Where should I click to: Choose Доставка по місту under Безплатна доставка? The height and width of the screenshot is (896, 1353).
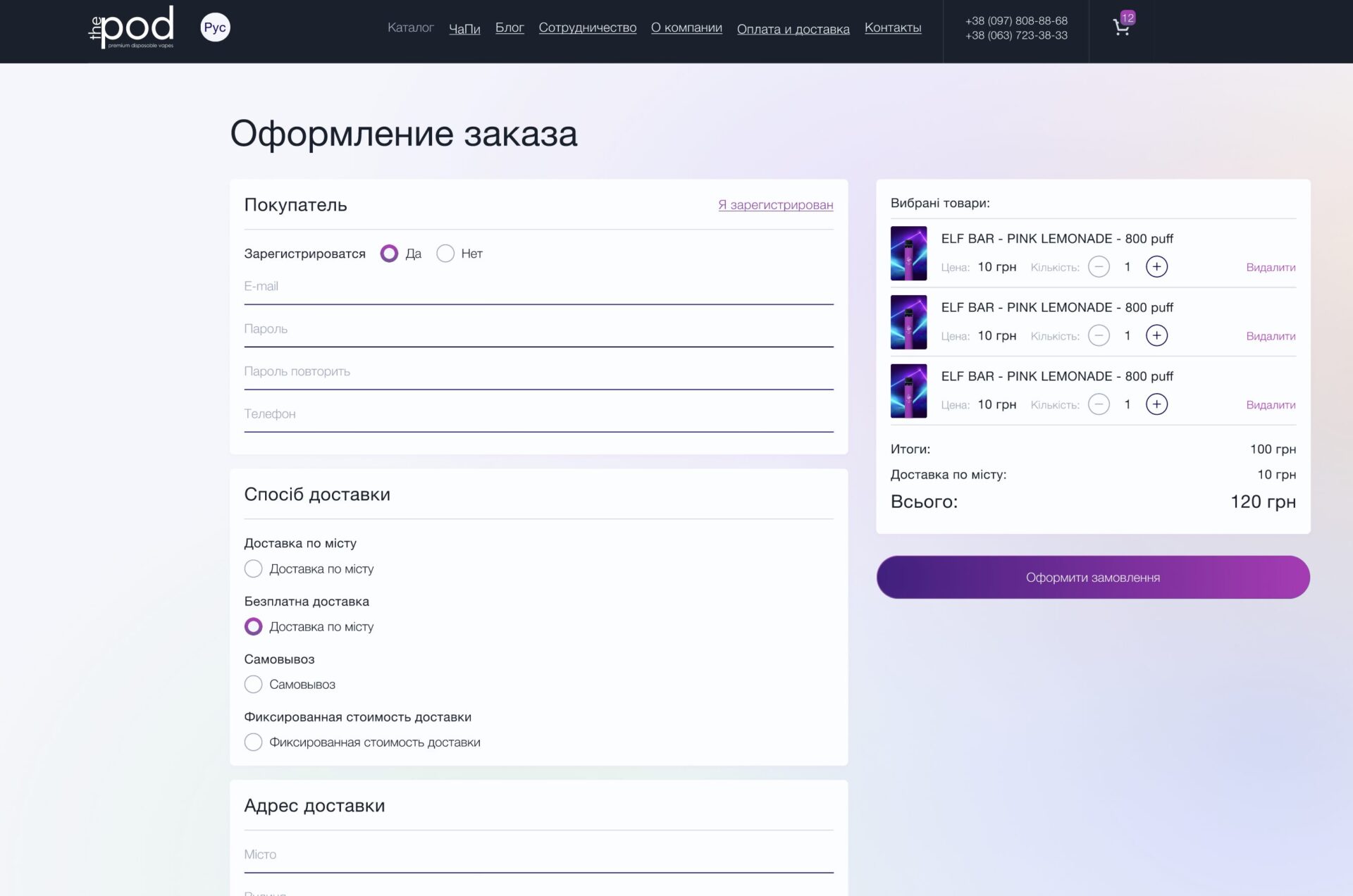point(253,626)
